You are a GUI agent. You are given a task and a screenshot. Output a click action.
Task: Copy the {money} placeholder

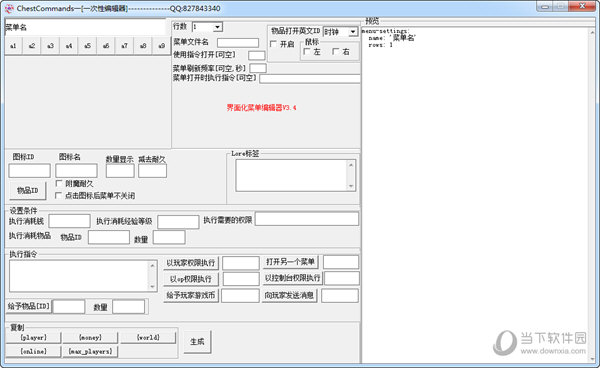coord(90,337)
